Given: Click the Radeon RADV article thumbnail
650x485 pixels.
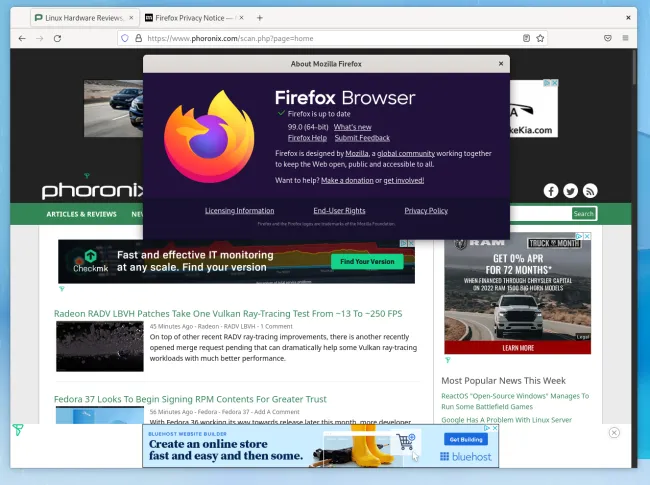Looking at the screenshot, I should pos(100,347).
